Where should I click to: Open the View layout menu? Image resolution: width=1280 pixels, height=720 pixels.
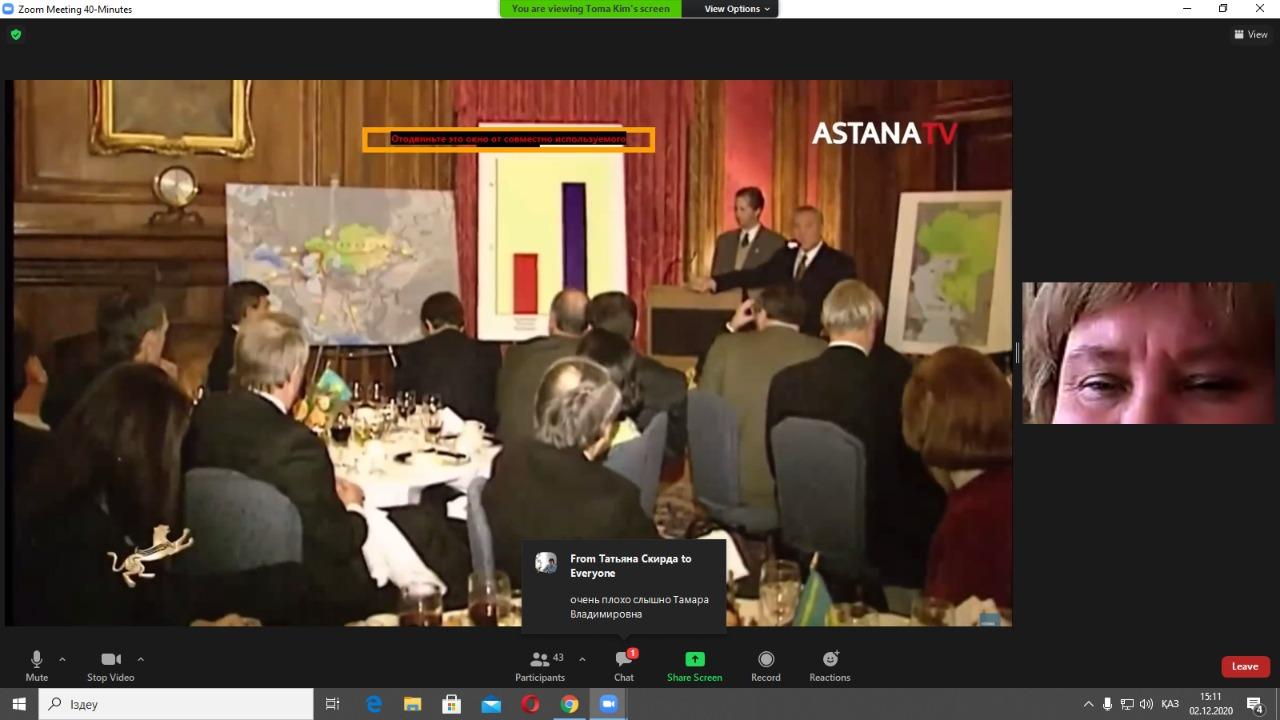(x=1251, y=34)
